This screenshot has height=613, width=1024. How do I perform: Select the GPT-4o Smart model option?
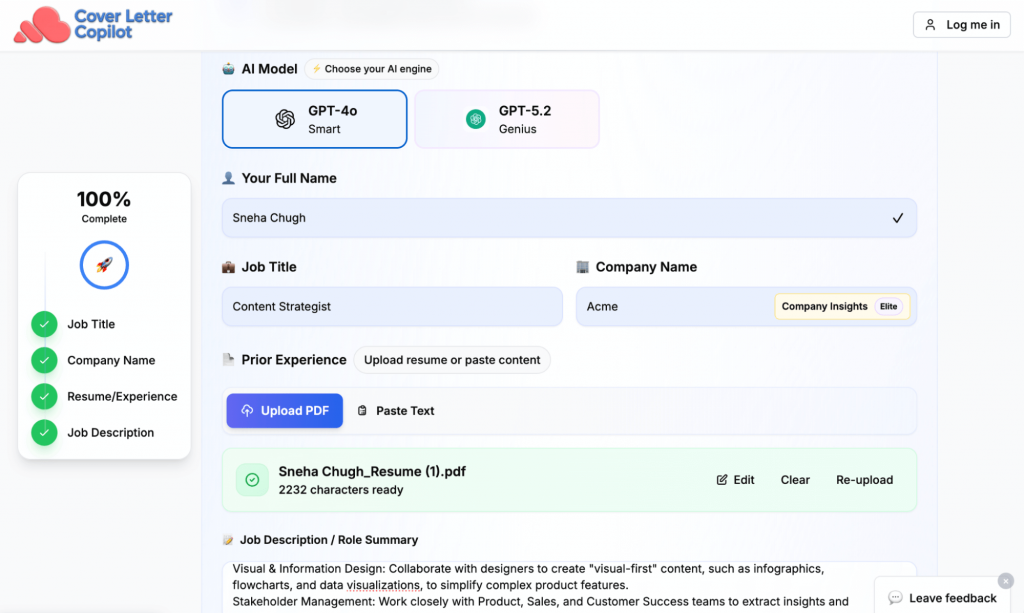point(314,119)
